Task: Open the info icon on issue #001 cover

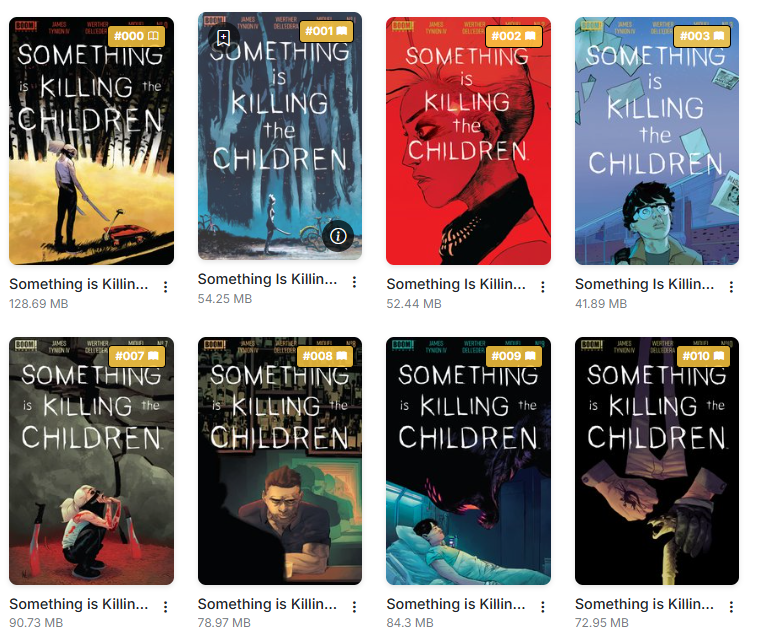Action: [338, 236]
